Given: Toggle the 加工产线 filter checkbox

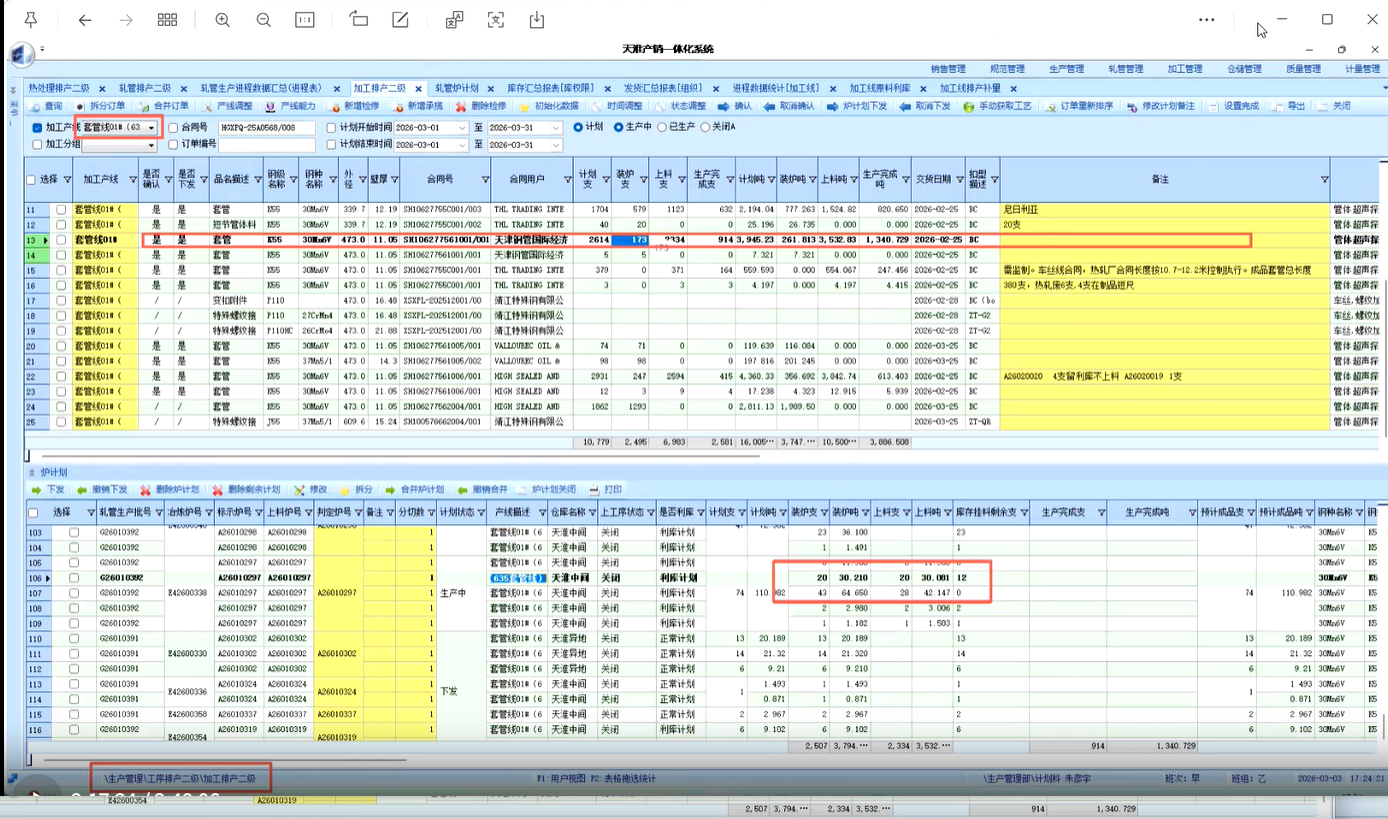Looking at the screenshot, I should point(37,128).
